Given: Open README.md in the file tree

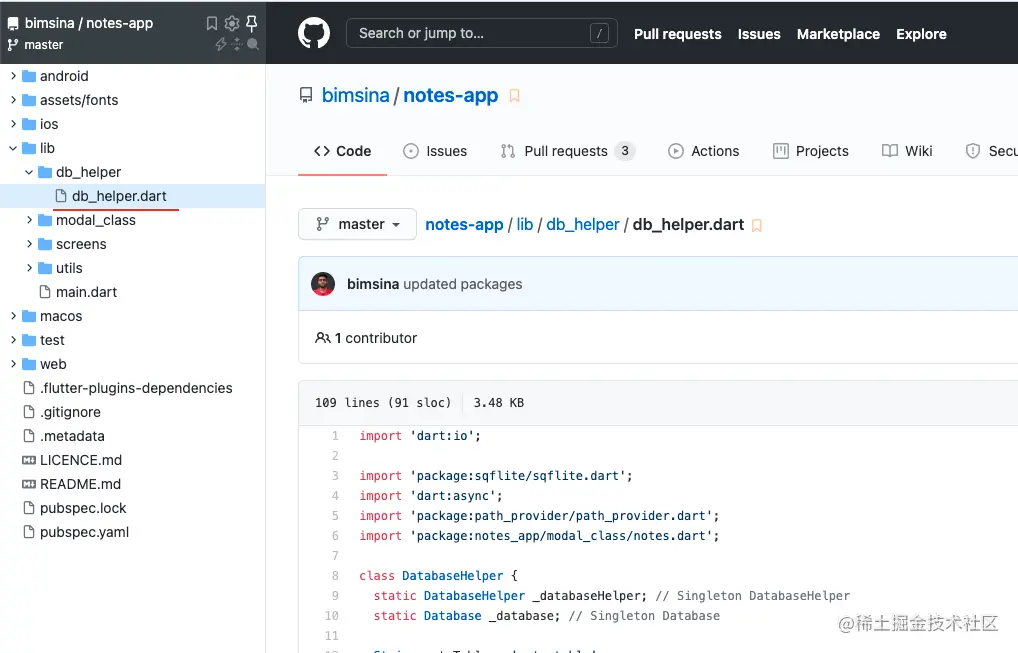Looking at the screenshot, I should pos(81,484).
